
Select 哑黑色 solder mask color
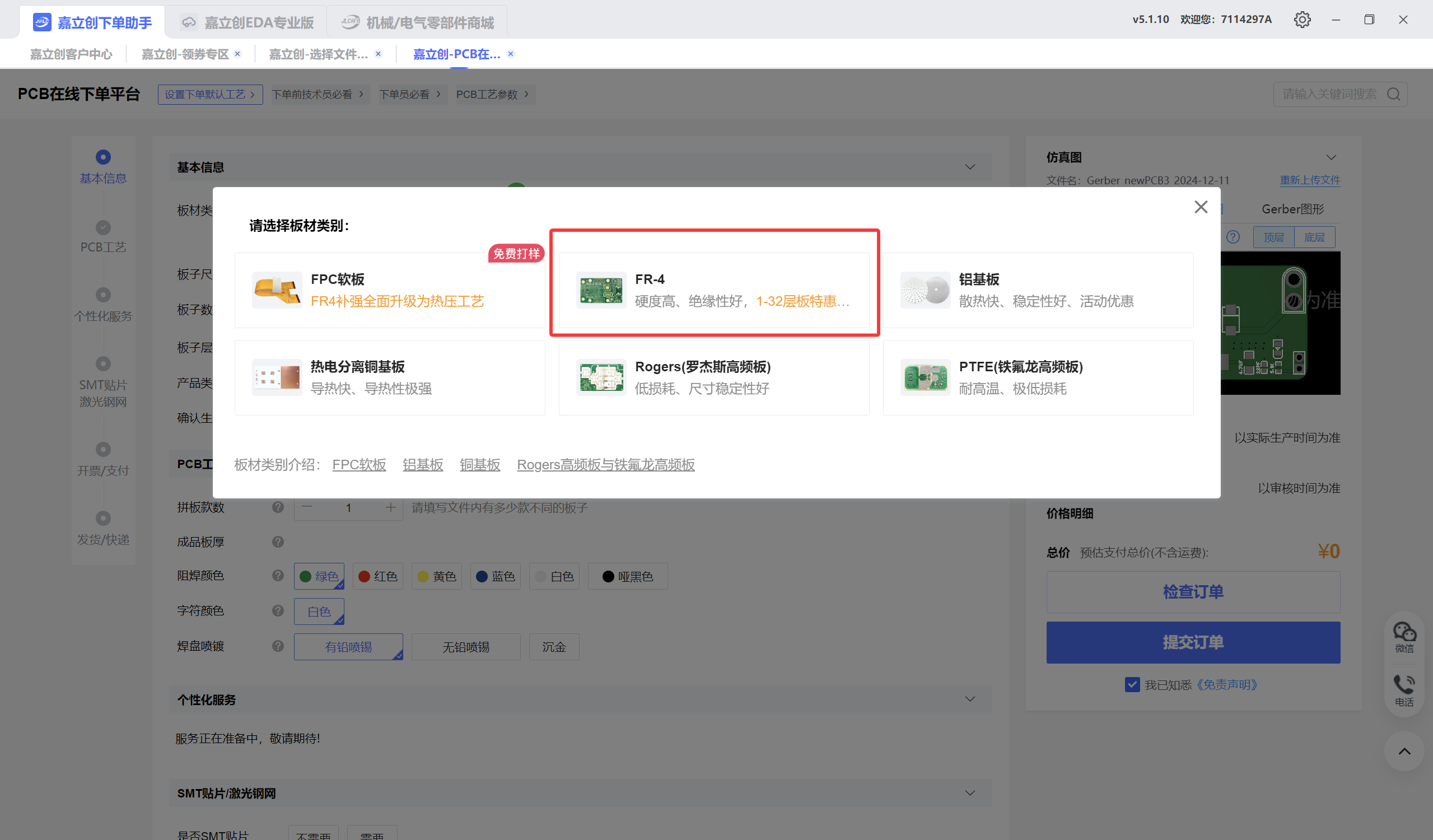click(x=627, y=576)
